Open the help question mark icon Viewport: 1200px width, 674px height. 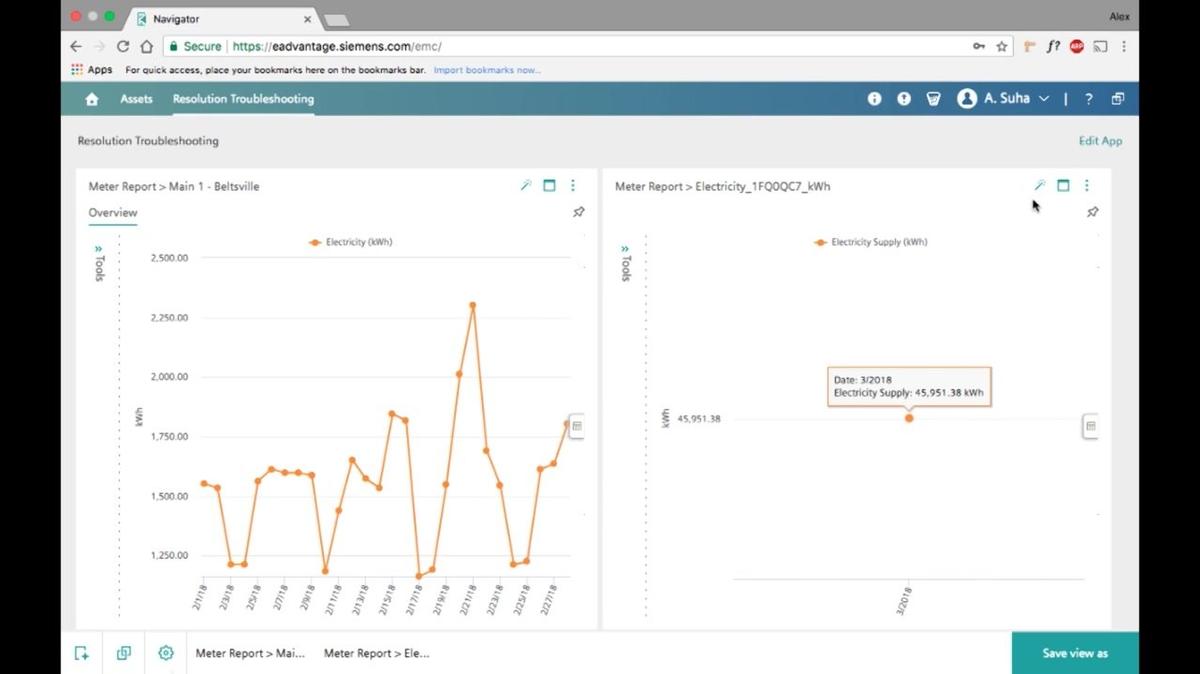[x=1089, y=99]
